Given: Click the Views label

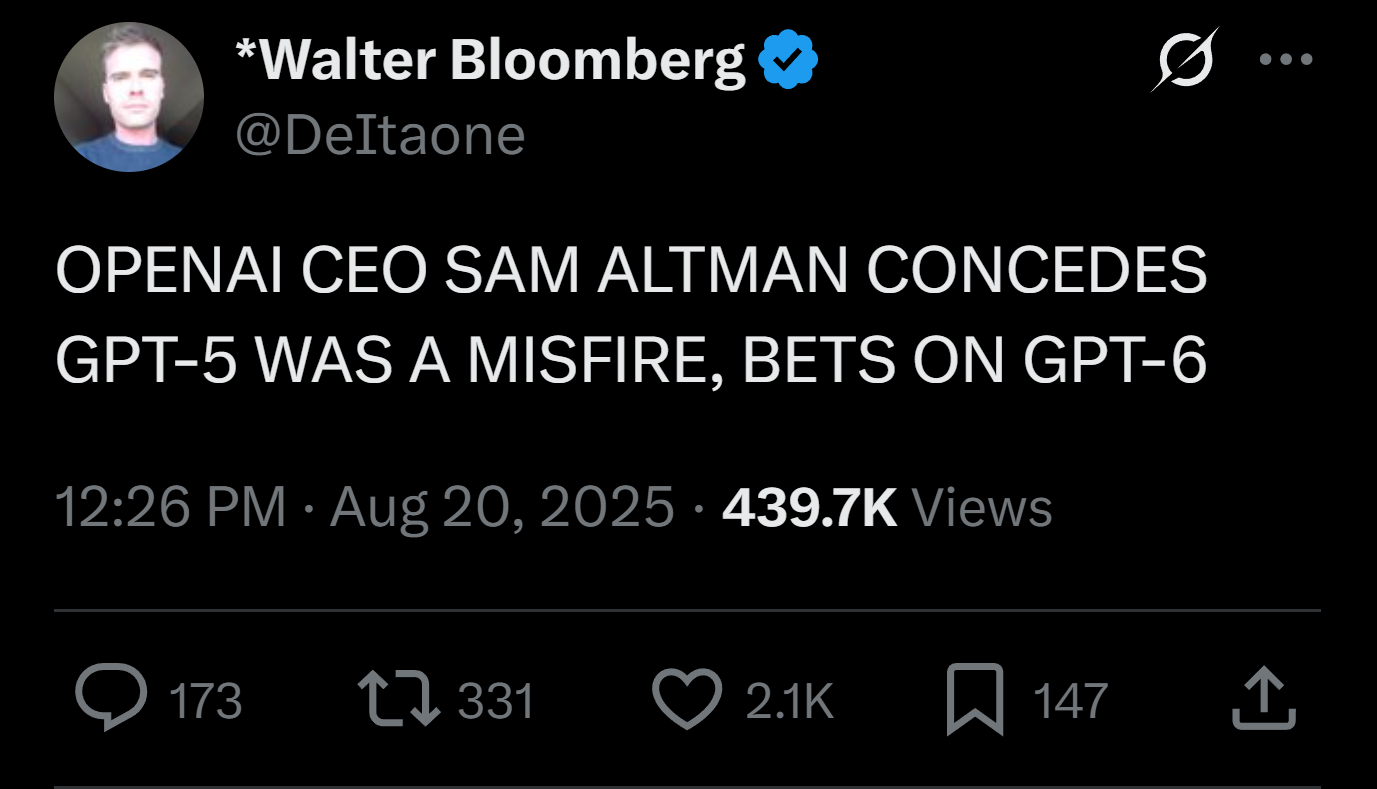Looking at the screenshot, I should [x=982, y=508].
